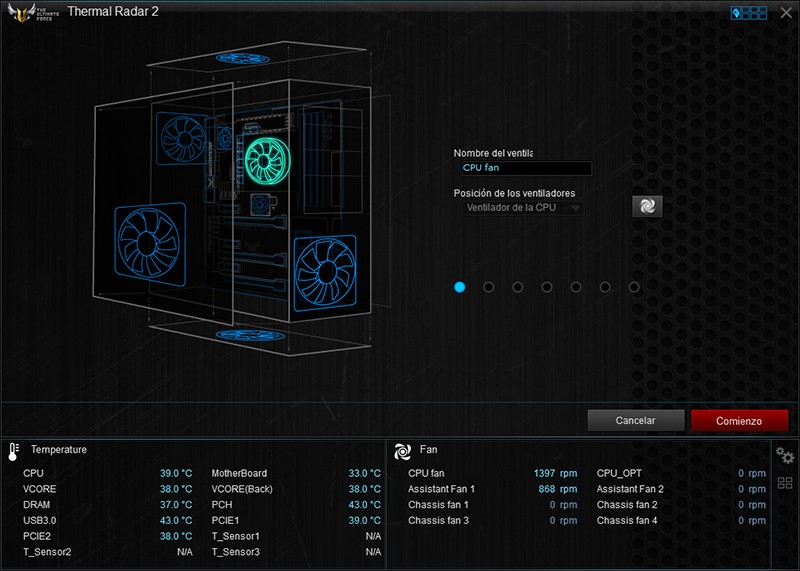Screen dimensions: 800x571
Task: Click the VCORE(Back) label
Action: point(242,489)
